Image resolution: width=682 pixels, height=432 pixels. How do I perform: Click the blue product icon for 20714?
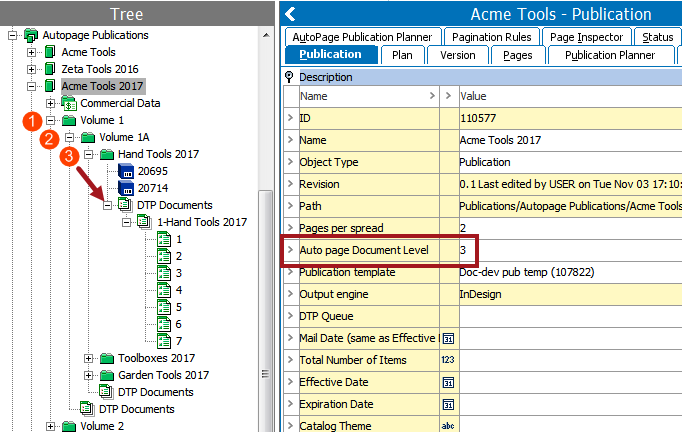126,188
